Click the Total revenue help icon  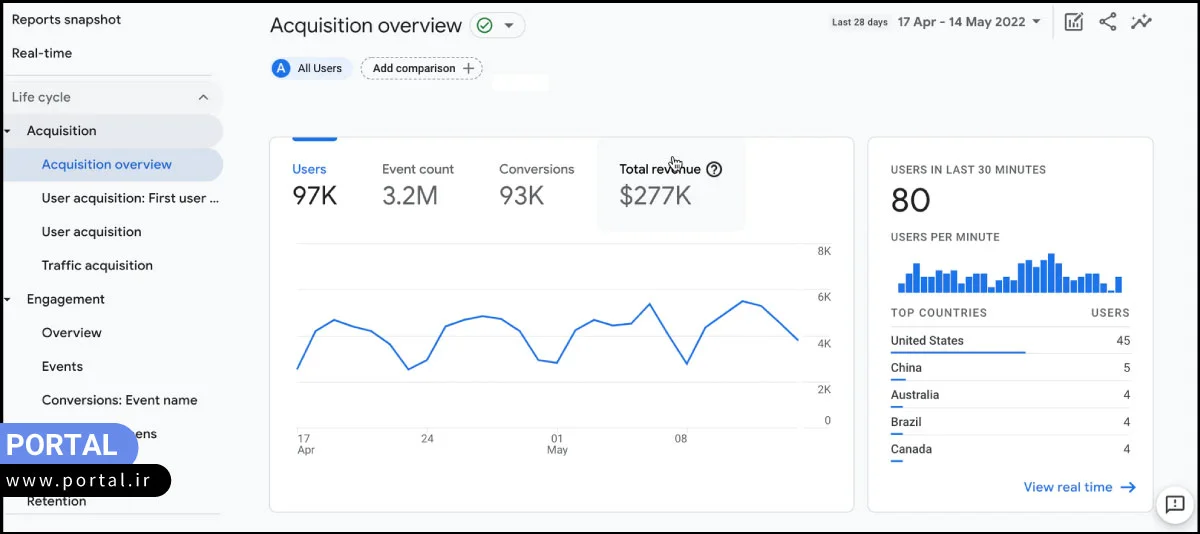pos(714,169)
